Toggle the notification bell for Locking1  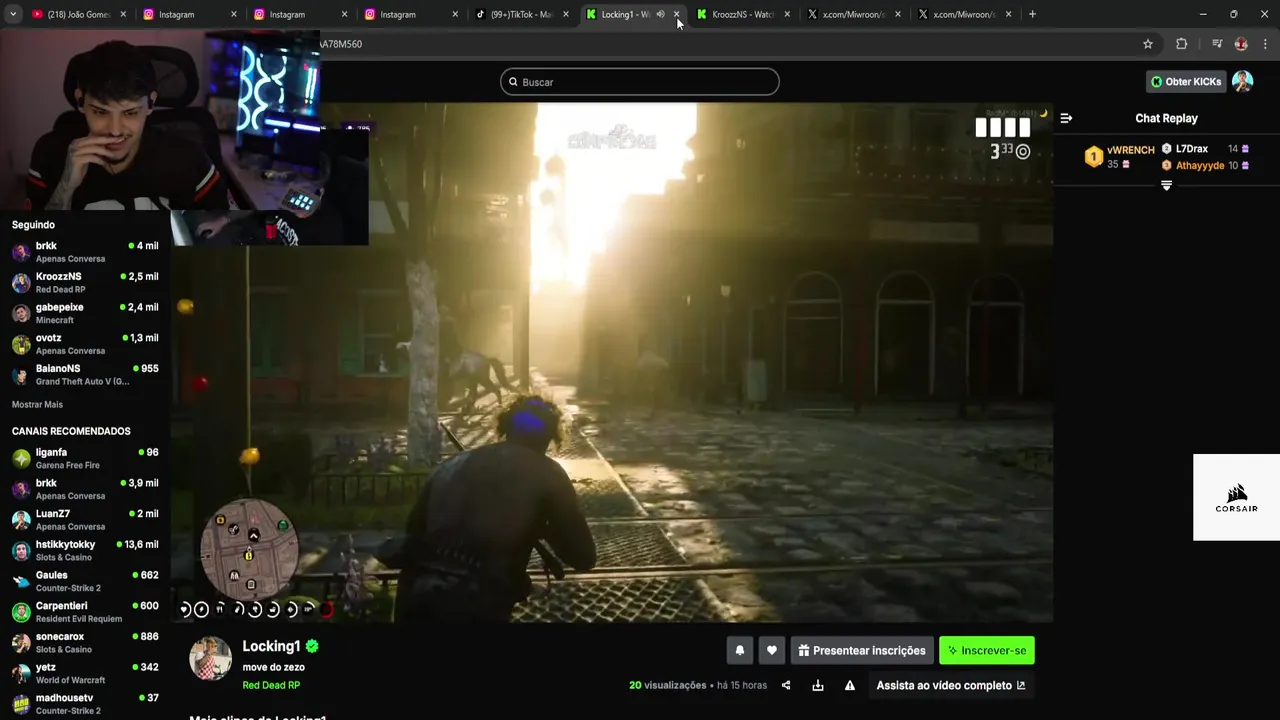[x=740, y=650]
